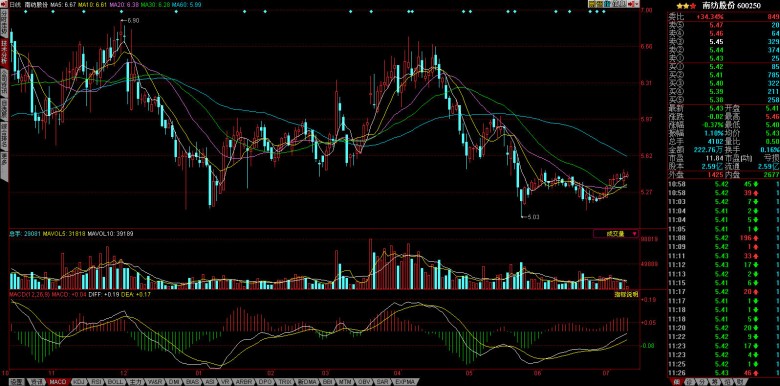Open the 成交量 indicator dropdown
780x386 pixels.
[615, 233]
